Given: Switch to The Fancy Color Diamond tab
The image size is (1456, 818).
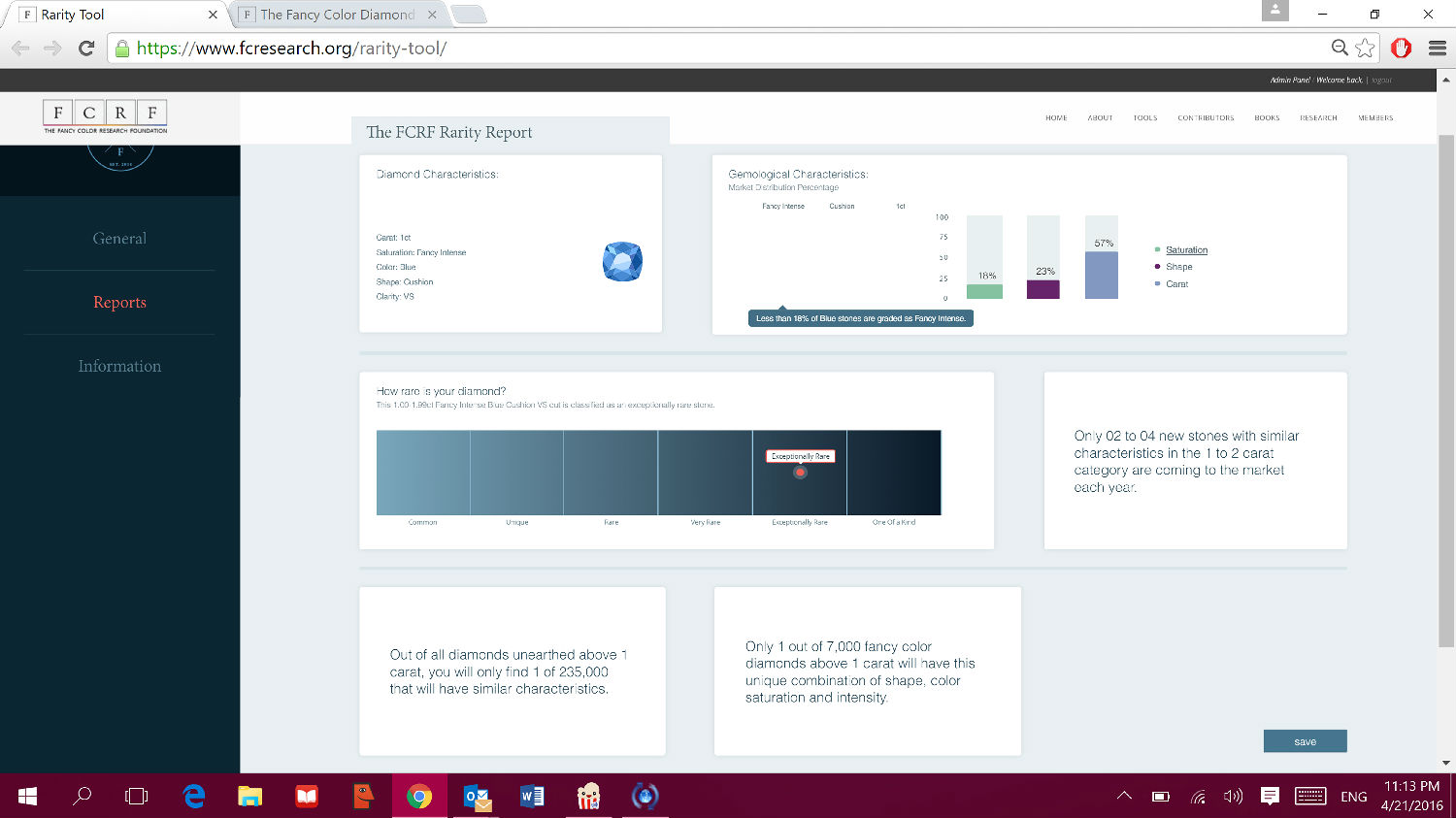Looking at the screenshot, I should (337, 15).
